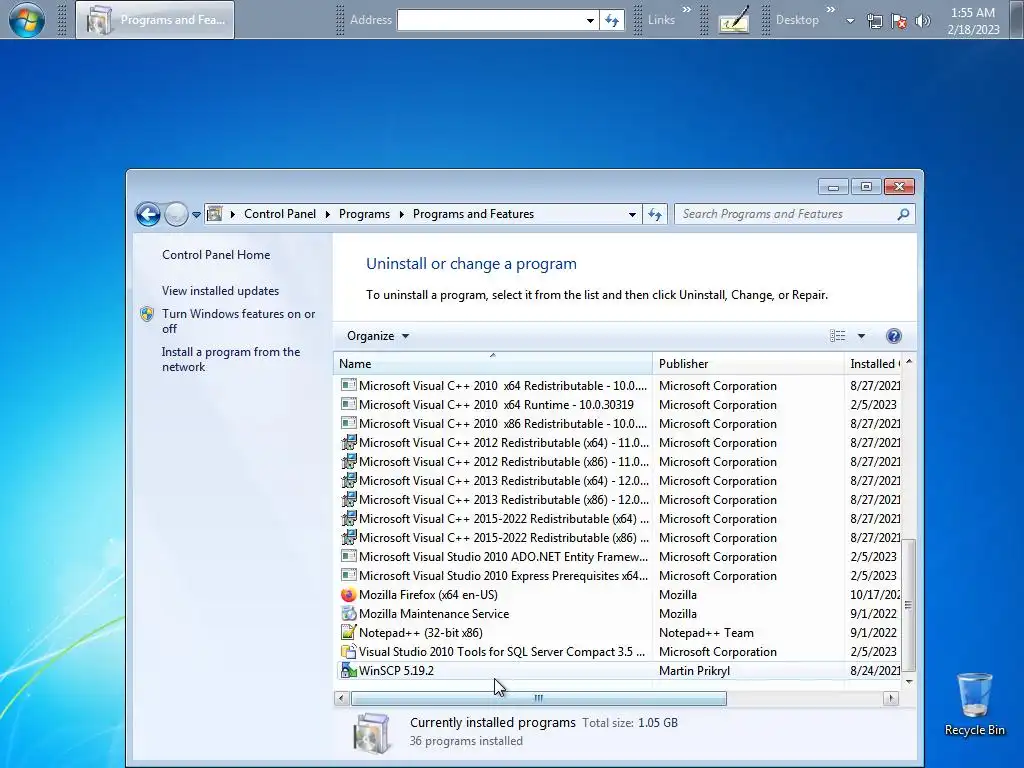The height and width of the screenshot is (768, 1024).
Task: Go back with the Back arrow button
Action: (148, 214)
